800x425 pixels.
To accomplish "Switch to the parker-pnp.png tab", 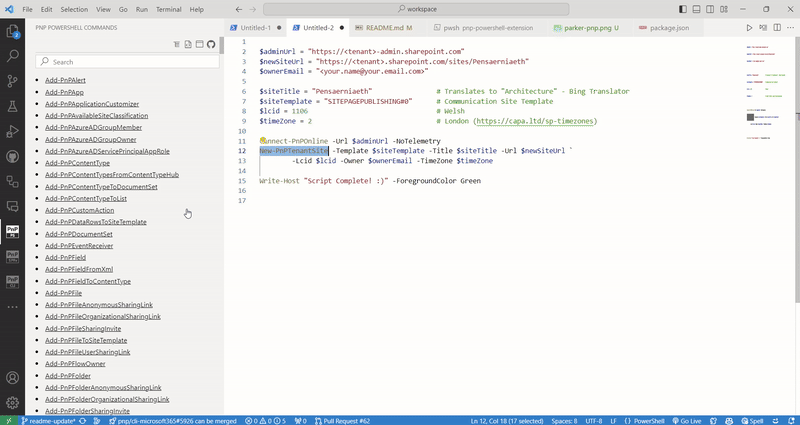I will pyautogui.click(x=587, y=28).
